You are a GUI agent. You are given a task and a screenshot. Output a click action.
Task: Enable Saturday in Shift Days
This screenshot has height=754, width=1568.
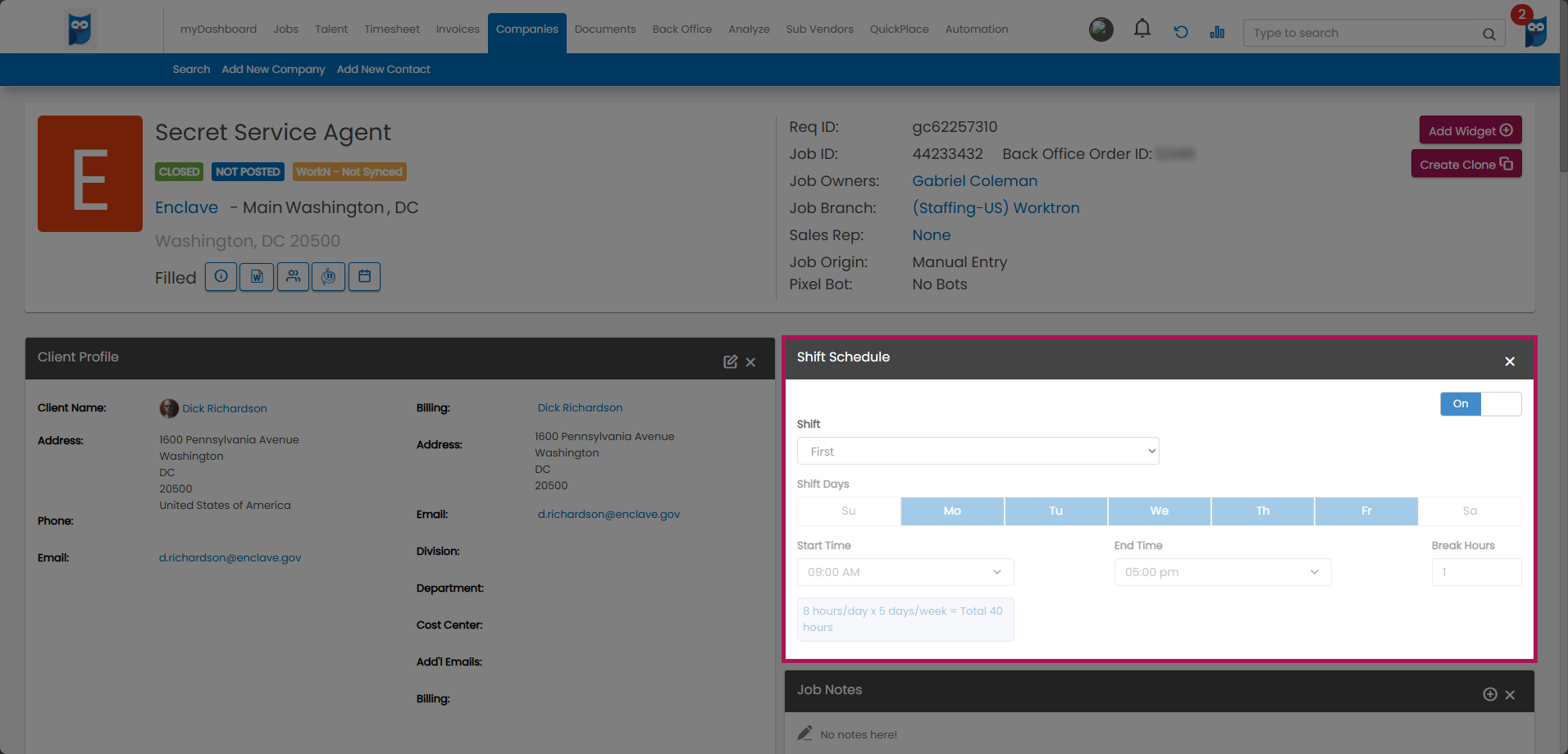(x=1470, y=511)
